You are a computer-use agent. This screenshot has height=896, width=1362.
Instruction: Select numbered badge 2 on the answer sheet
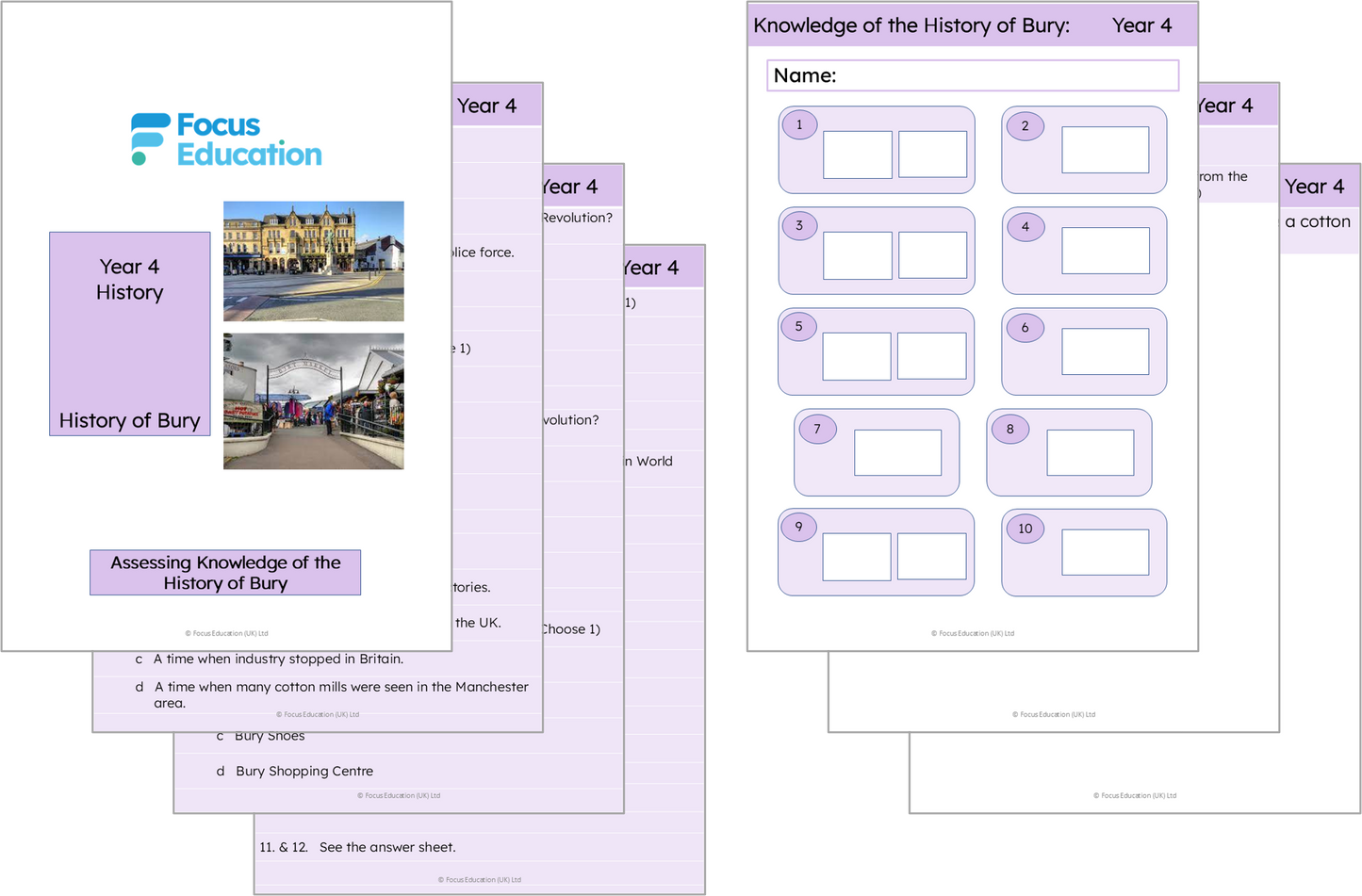1026,125
